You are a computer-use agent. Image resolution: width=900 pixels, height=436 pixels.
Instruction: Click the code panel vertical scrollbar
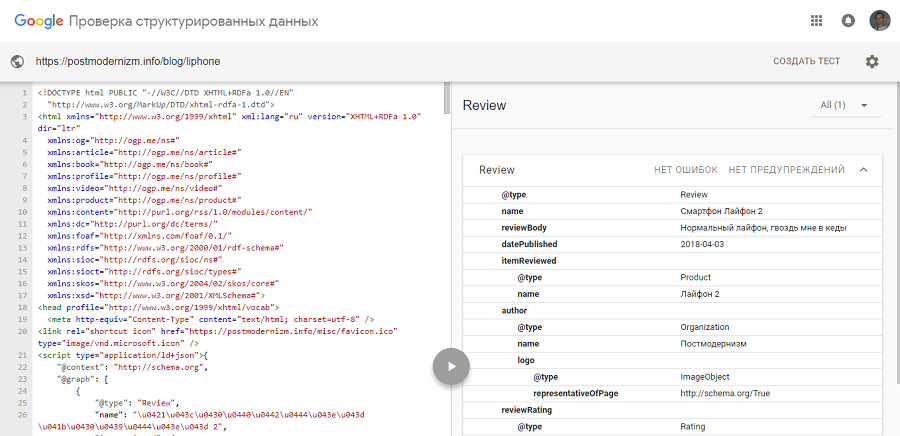[x=447, y=99]
